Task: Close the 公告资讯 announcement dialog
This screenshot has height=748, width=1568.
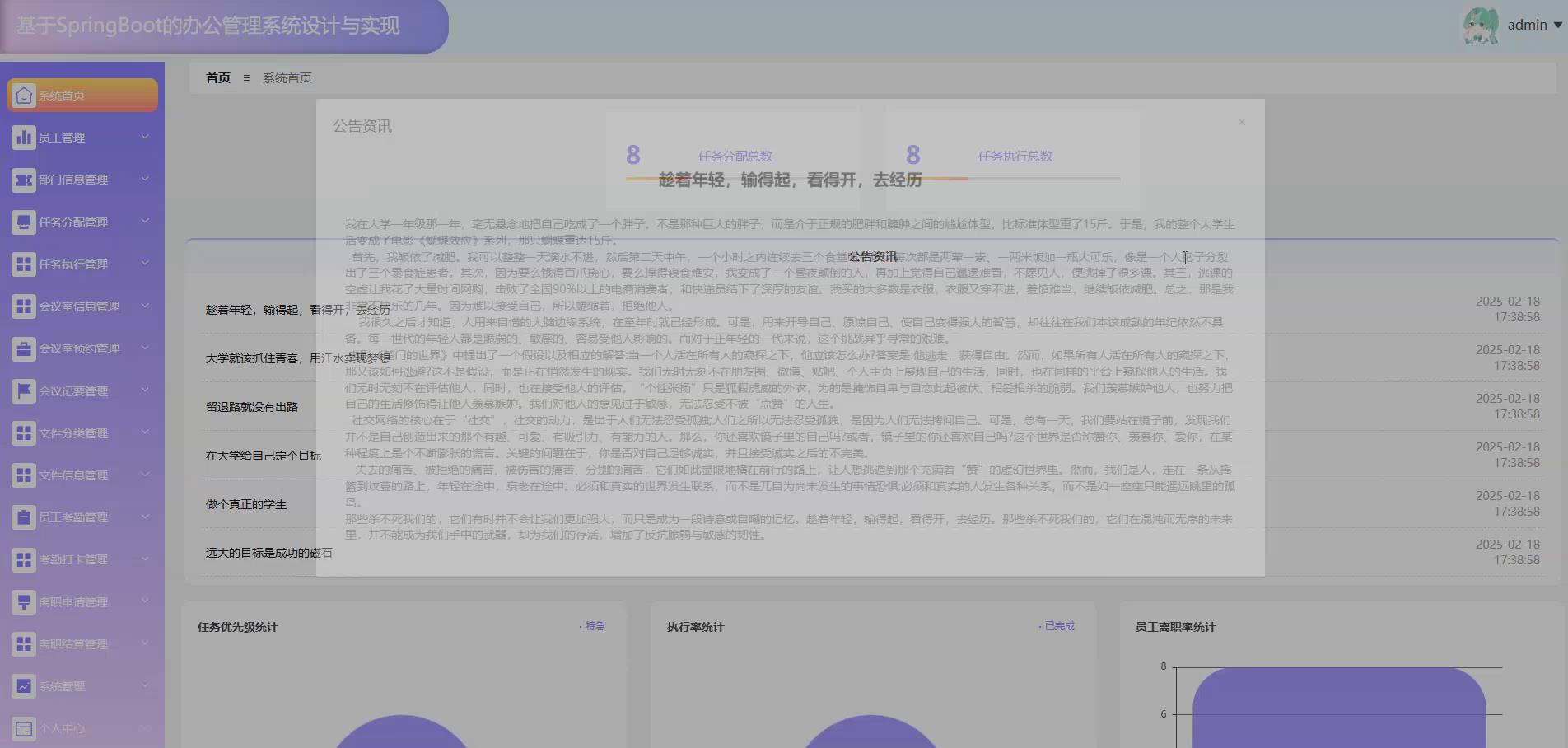Action: coord(1242,121)
